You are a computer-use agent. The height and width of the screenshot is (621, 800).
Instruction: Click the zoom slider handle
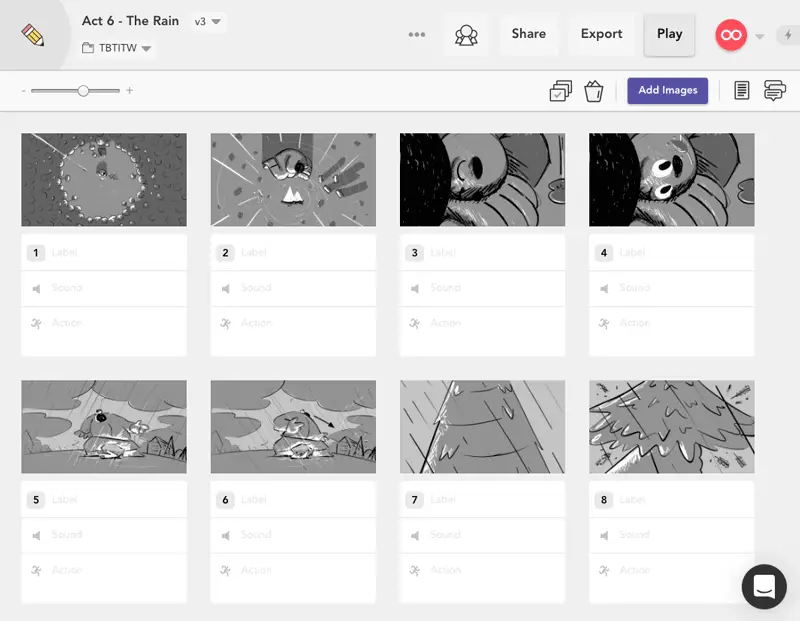click(x=83, y=91)
